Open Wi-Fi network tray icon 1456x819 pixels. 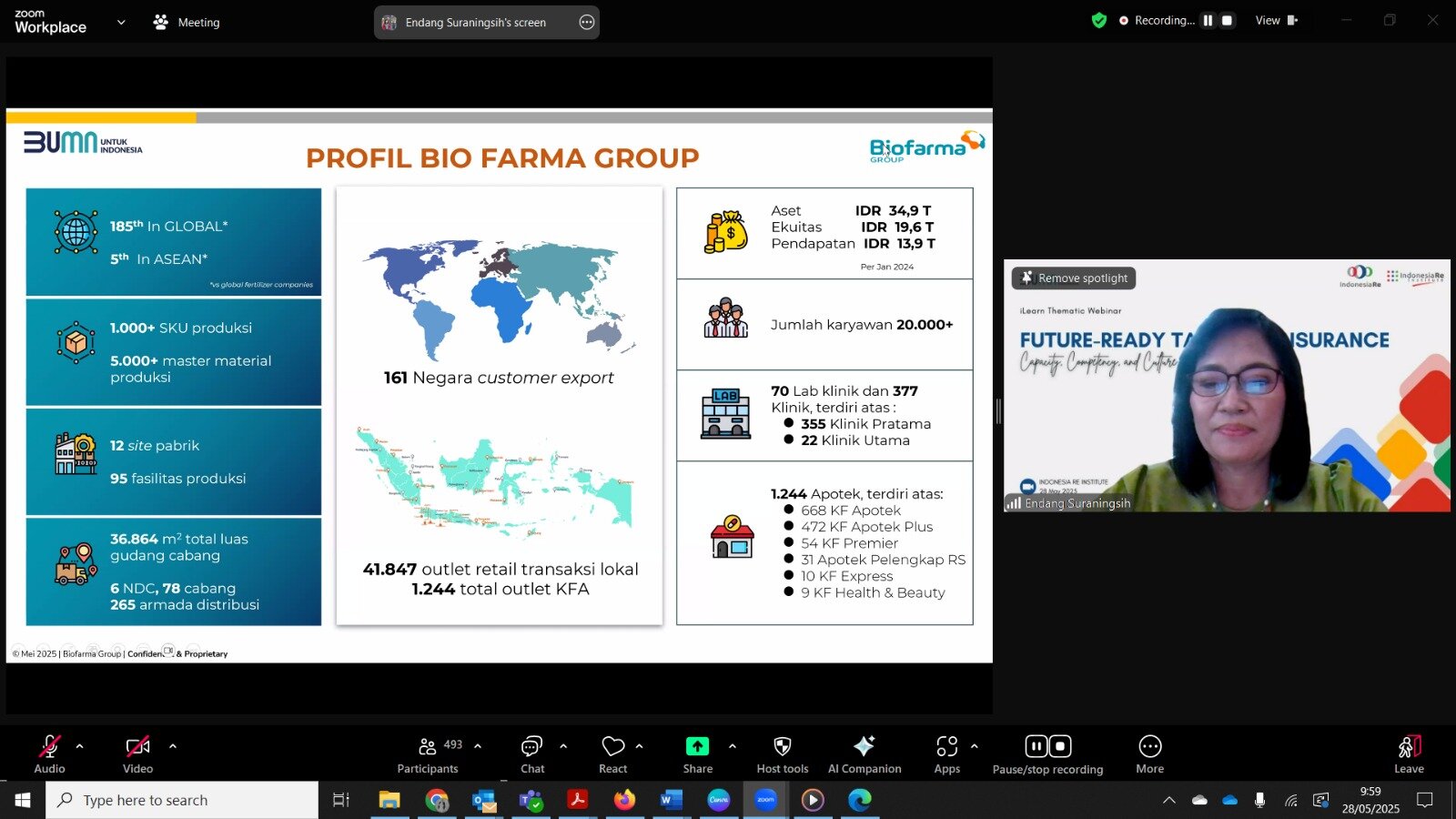[1290, 800]
